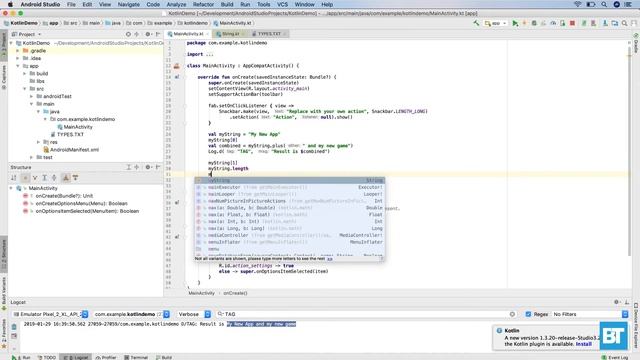
Task: Open the VCS menu
Action: [282, 4]
